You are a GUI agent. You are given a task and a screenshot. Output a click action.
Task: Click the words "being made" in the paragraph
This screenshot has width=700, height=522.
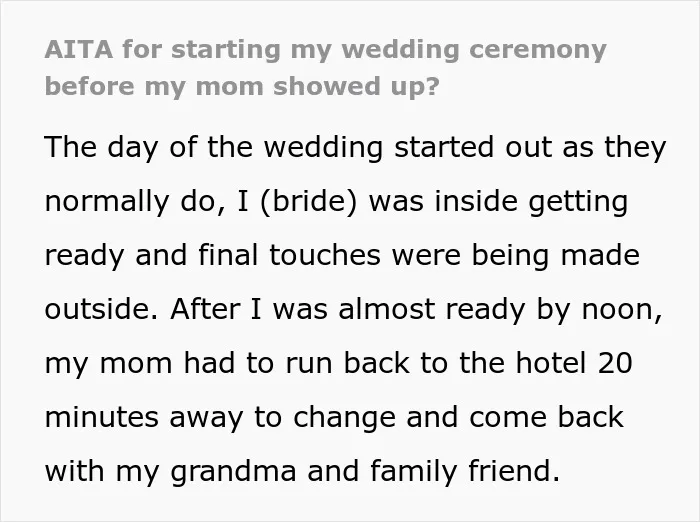556,256
